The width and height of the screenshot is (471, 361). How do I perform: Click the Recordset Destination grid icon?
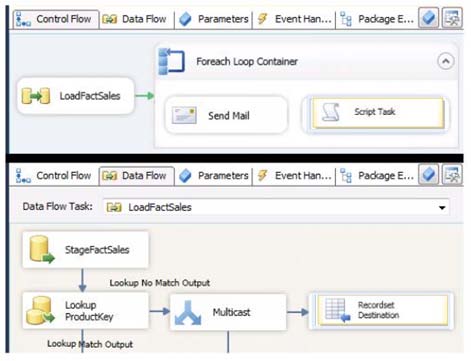[x=338, y=310]
